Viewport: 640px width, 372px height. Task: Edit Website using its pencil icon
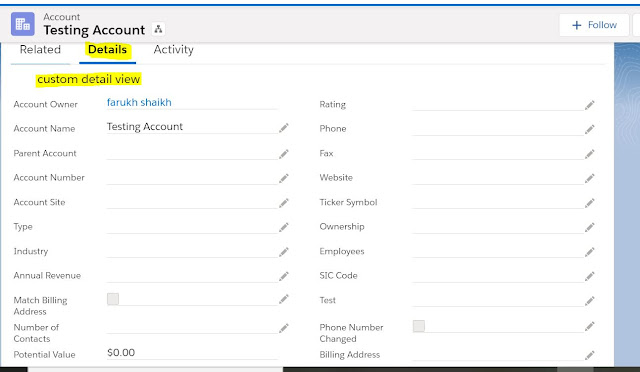pos(589,178)
